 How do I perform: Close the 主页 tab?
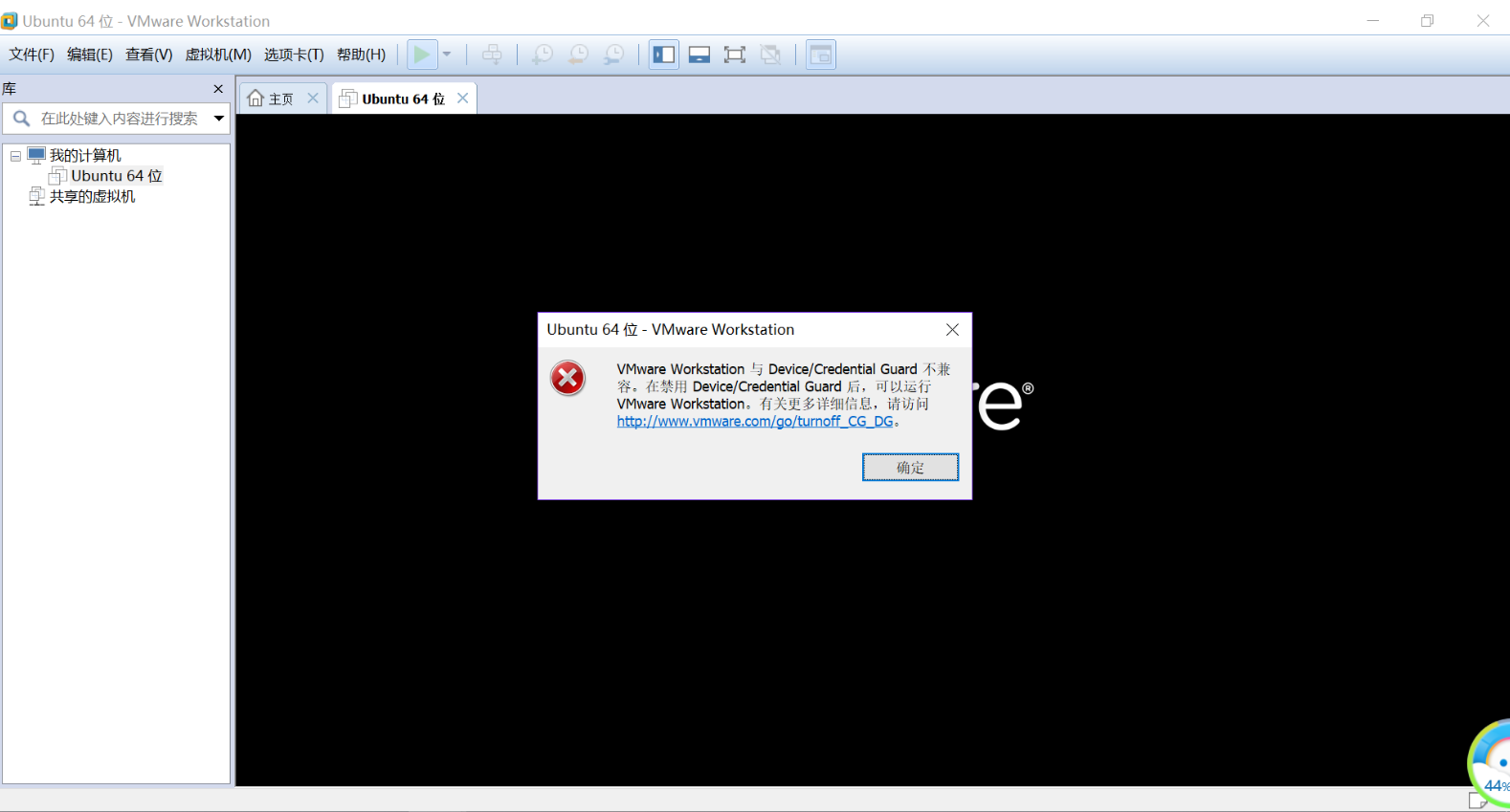[313, 98]
